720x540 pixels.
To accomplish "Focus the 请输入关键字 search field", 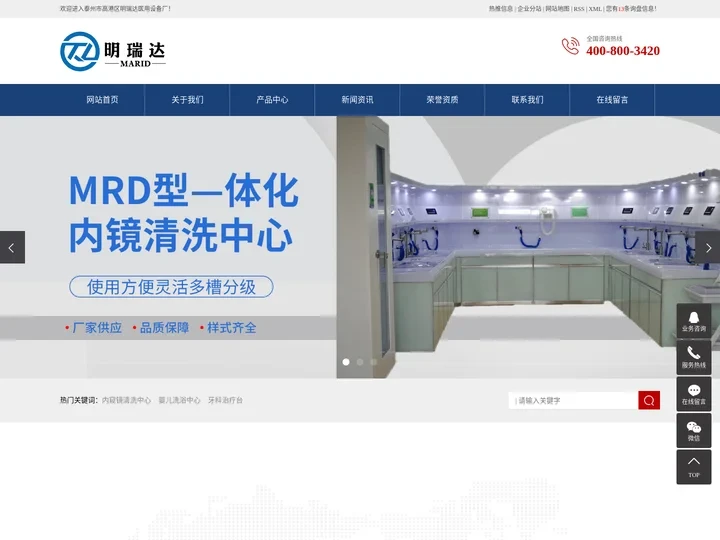I will pyautogui.click(x=574, y=400).
